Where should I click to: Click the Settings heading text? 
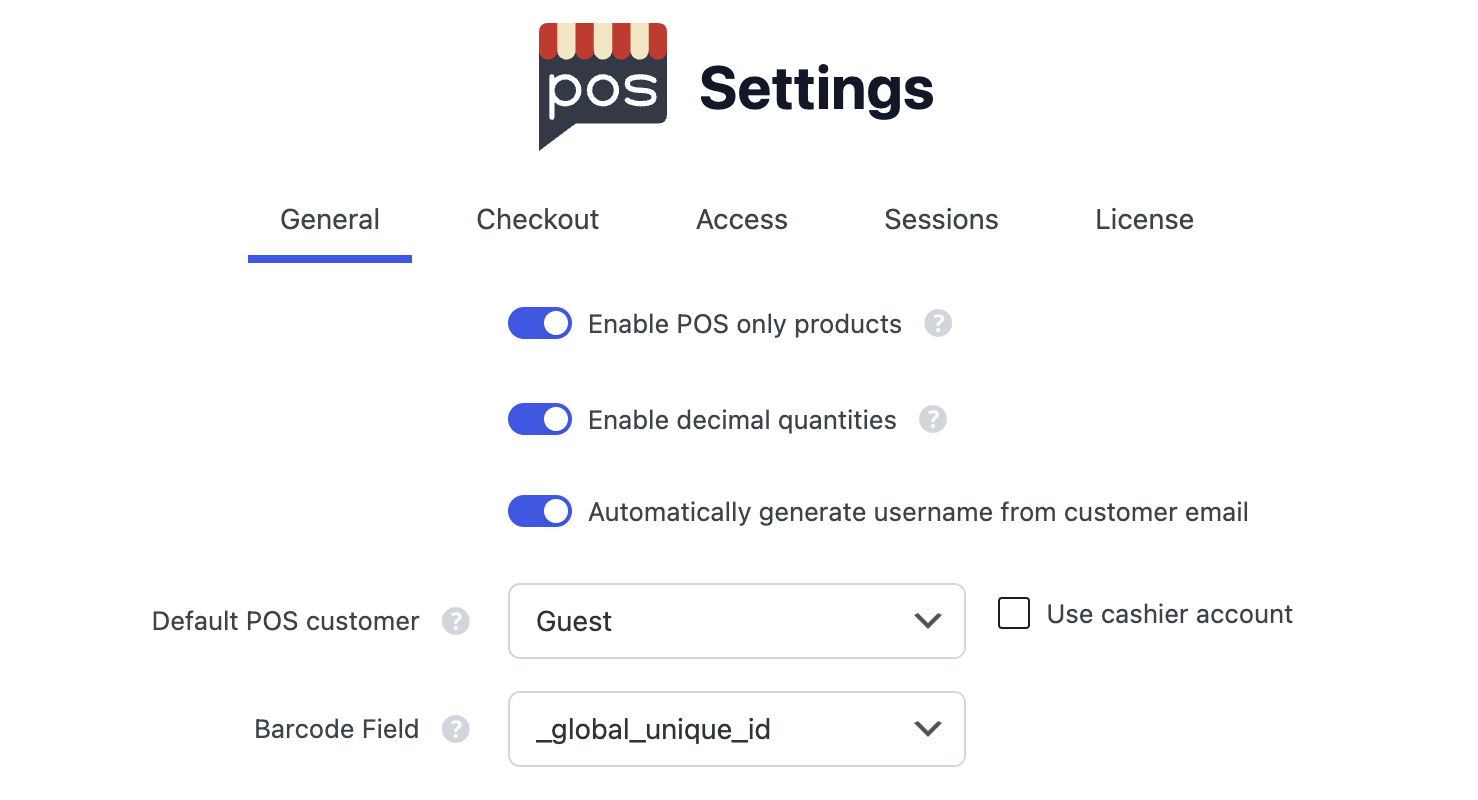(816, 89)
